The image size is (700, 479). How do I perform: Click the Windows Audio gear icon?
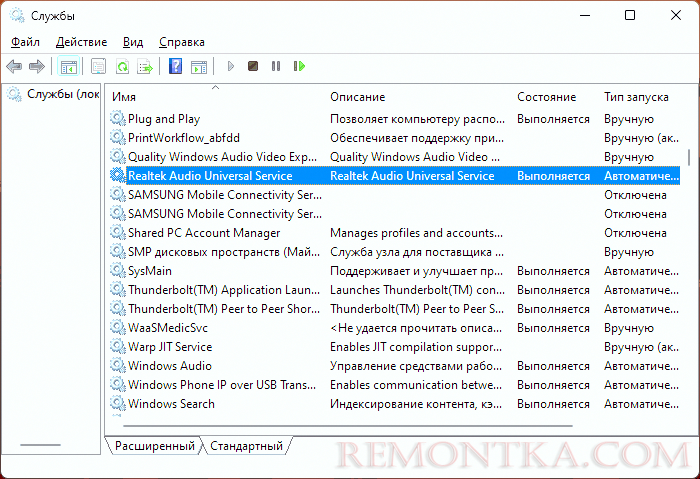(118, 366)
